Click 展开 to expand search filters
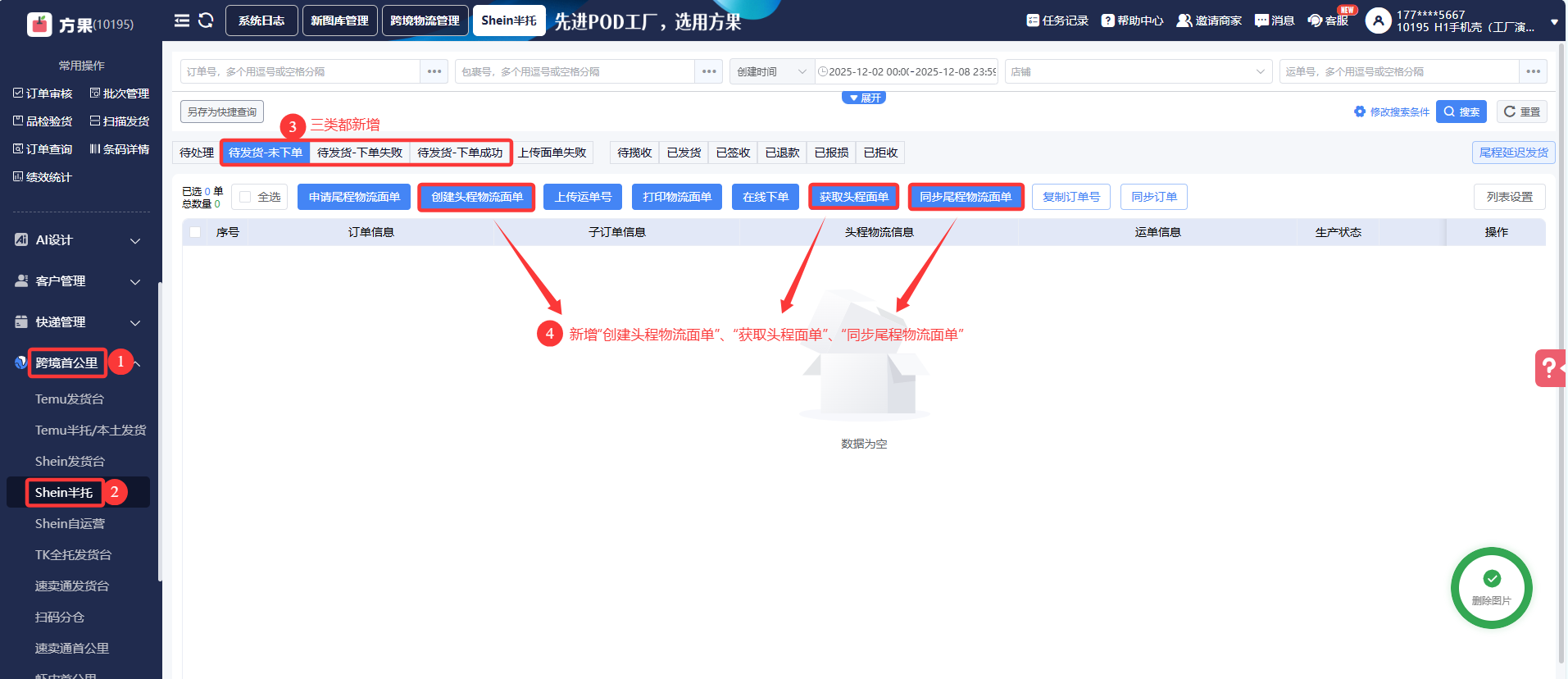The image size is (1568, 679). click(864, 98)
